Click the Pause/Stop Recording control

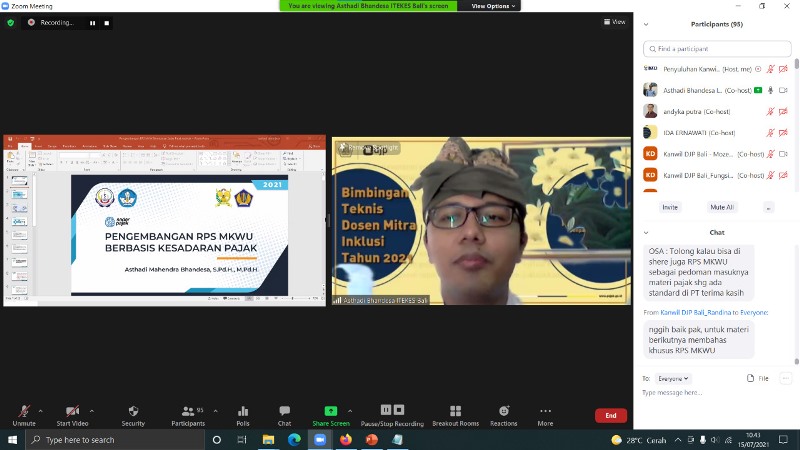[x=392, y=415]
